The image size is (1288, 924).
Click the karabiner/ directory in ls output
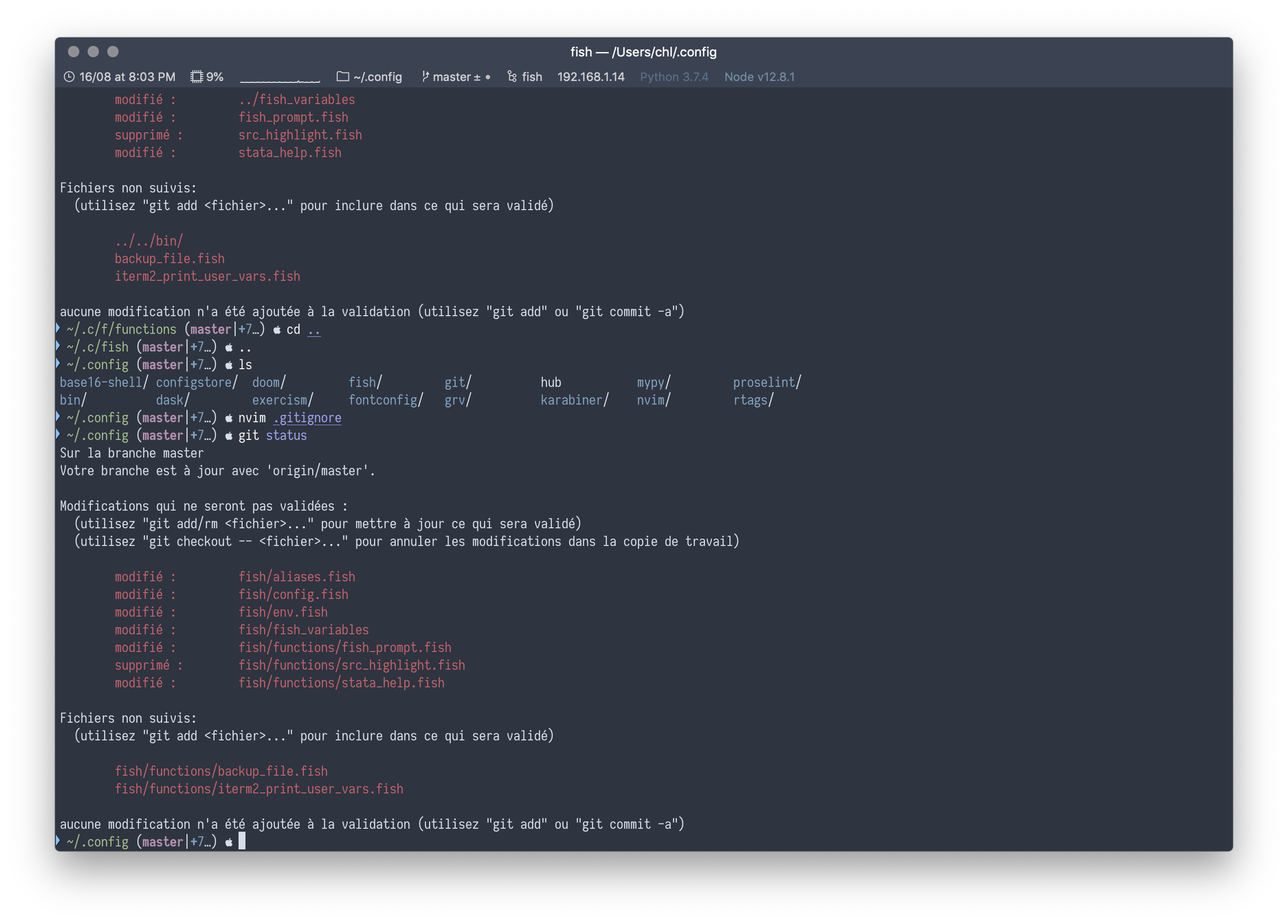574,400
